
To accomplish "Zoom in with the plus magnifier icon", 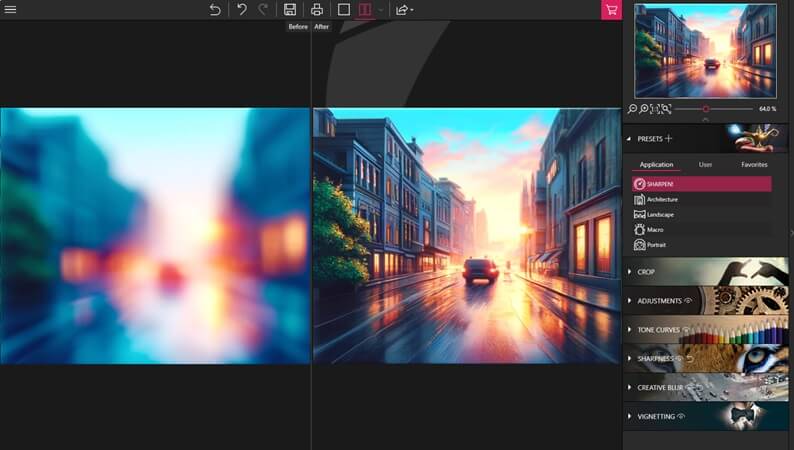I will coord(644,109).
